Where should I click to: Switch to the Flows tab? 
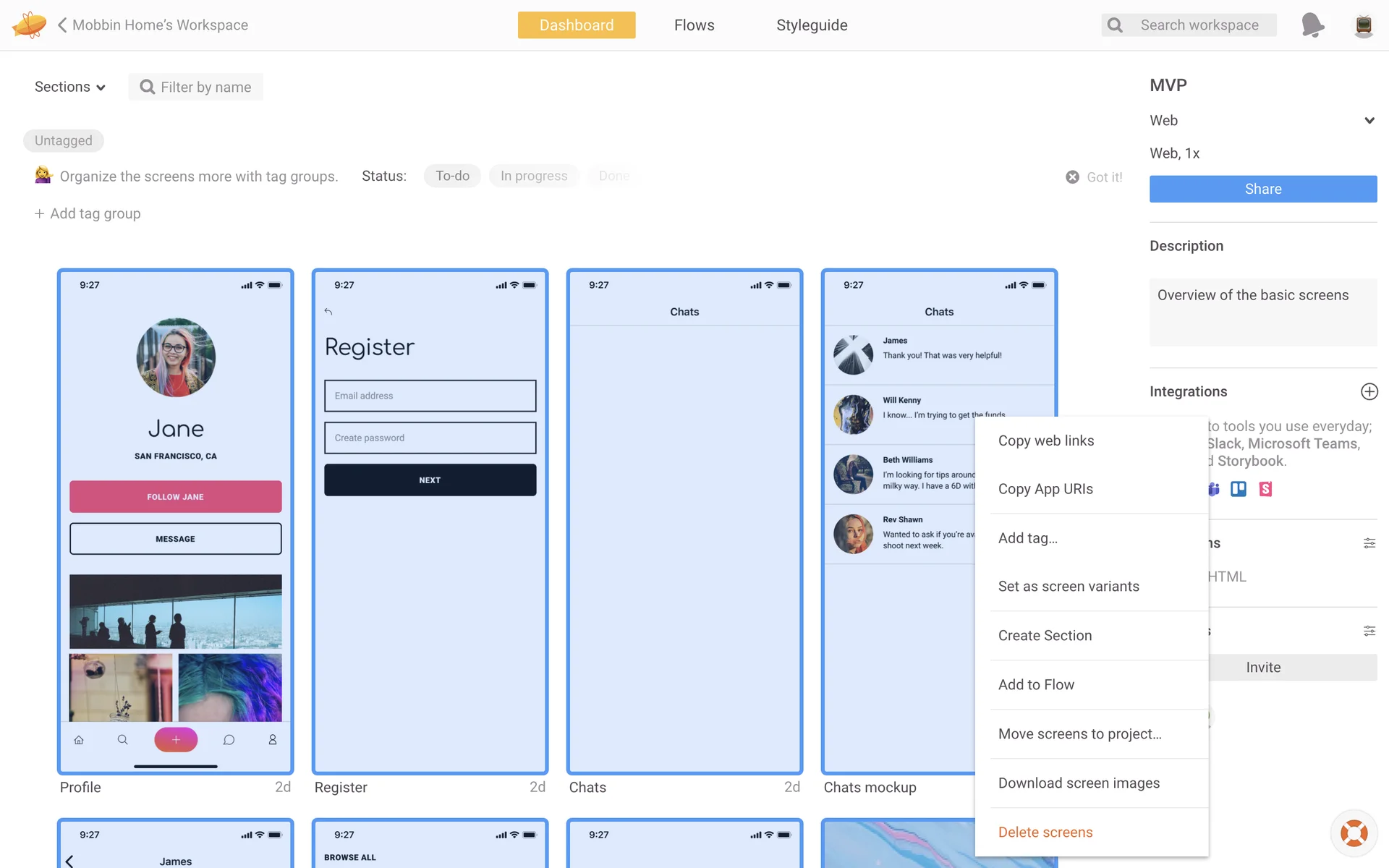(694, 25)
